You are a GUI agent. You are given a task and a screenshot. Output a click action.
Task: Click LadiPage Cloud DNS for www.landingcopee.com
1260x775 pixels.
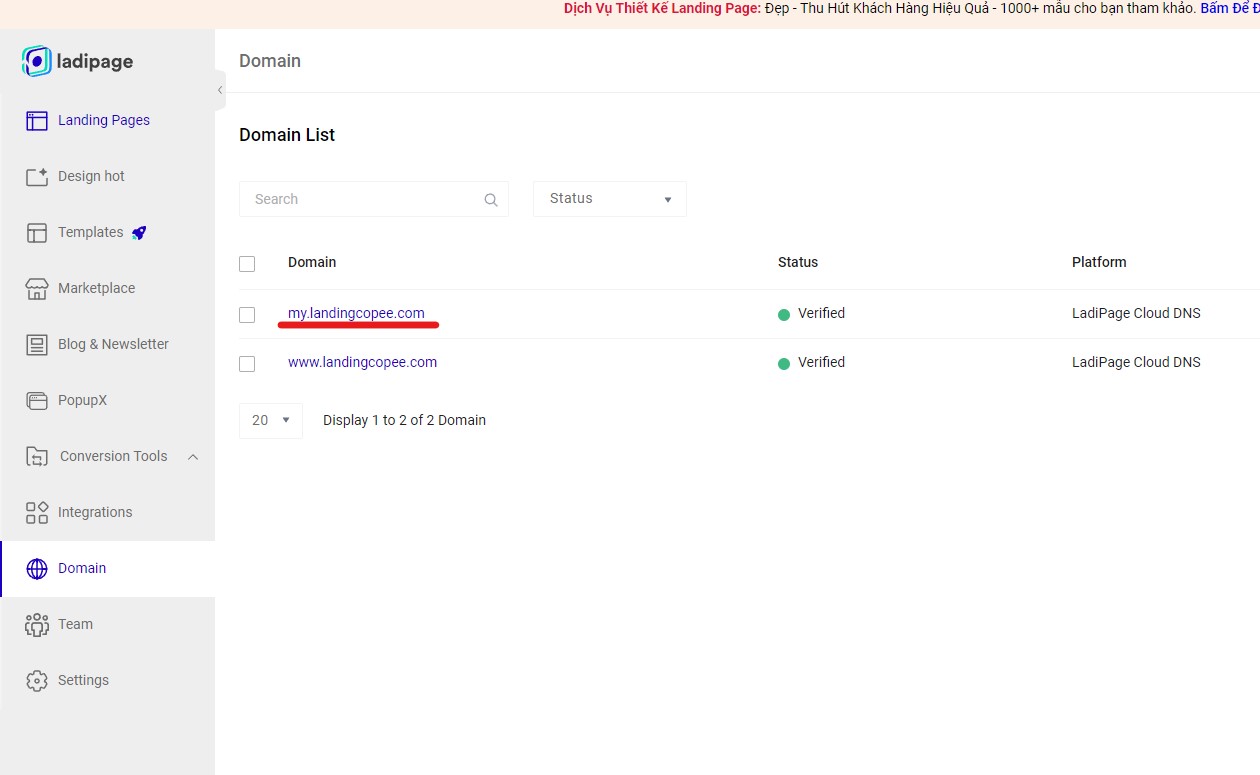(1136, 362)
